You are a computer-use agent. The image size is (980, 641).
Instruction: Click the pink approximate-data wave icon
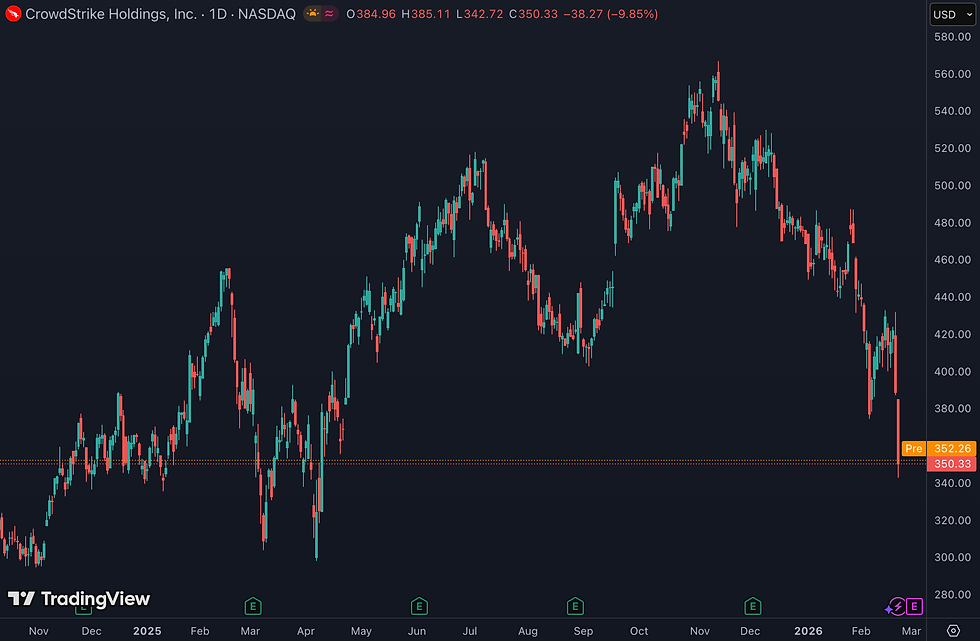329,14
